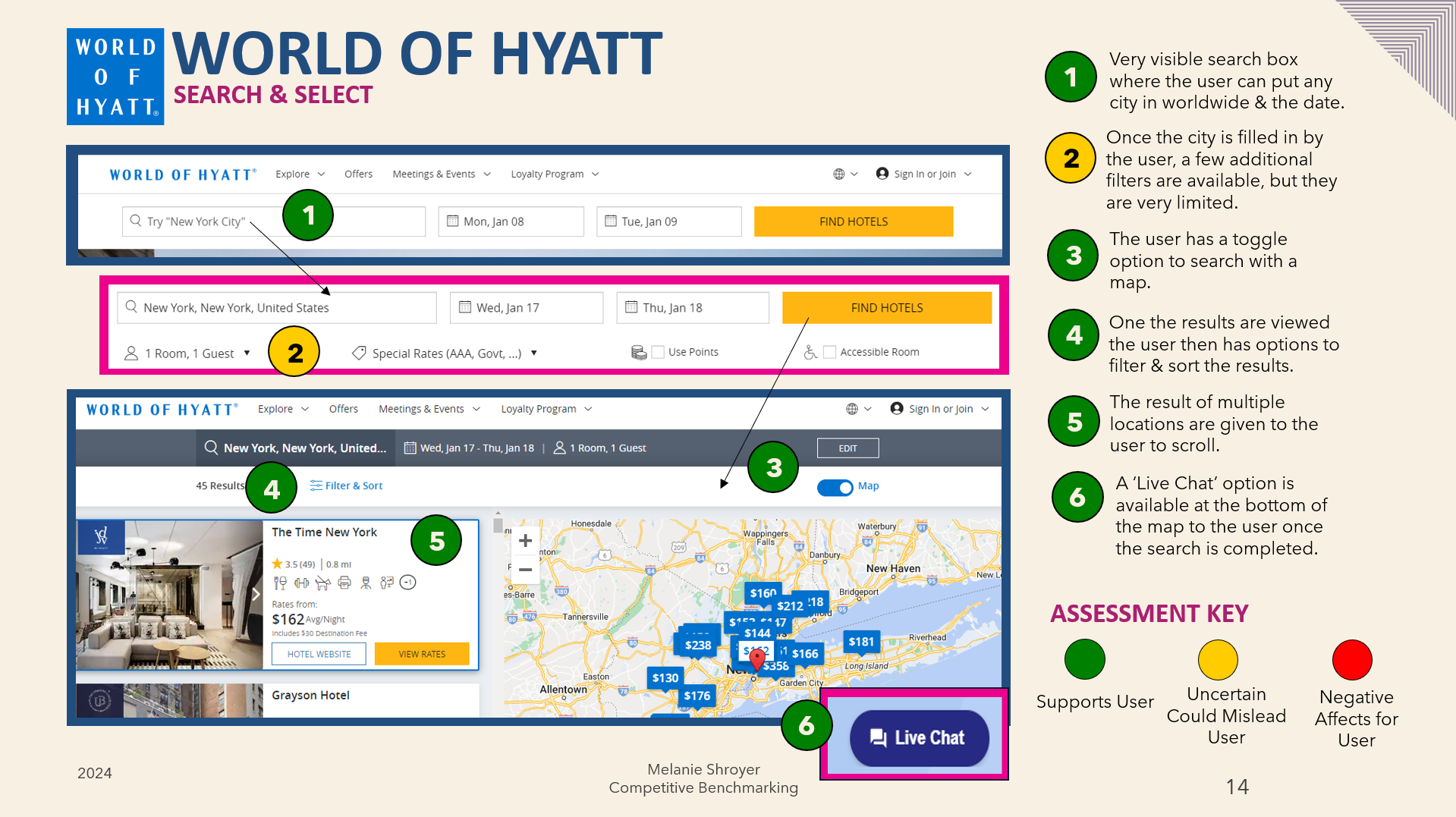Click the VIEW RATES button
Viewport: 1456px width, 817px height.
[x=422, y=654]
